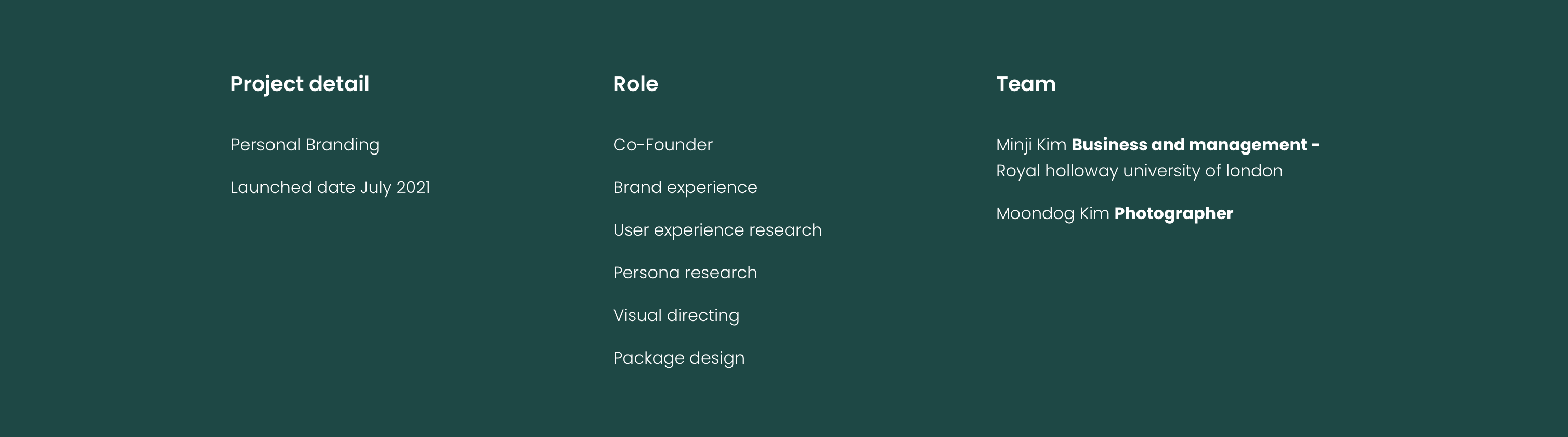Click the words 'Launched date'
Viewport: 1568px width, 437px height.
click(x=292, y=188)
